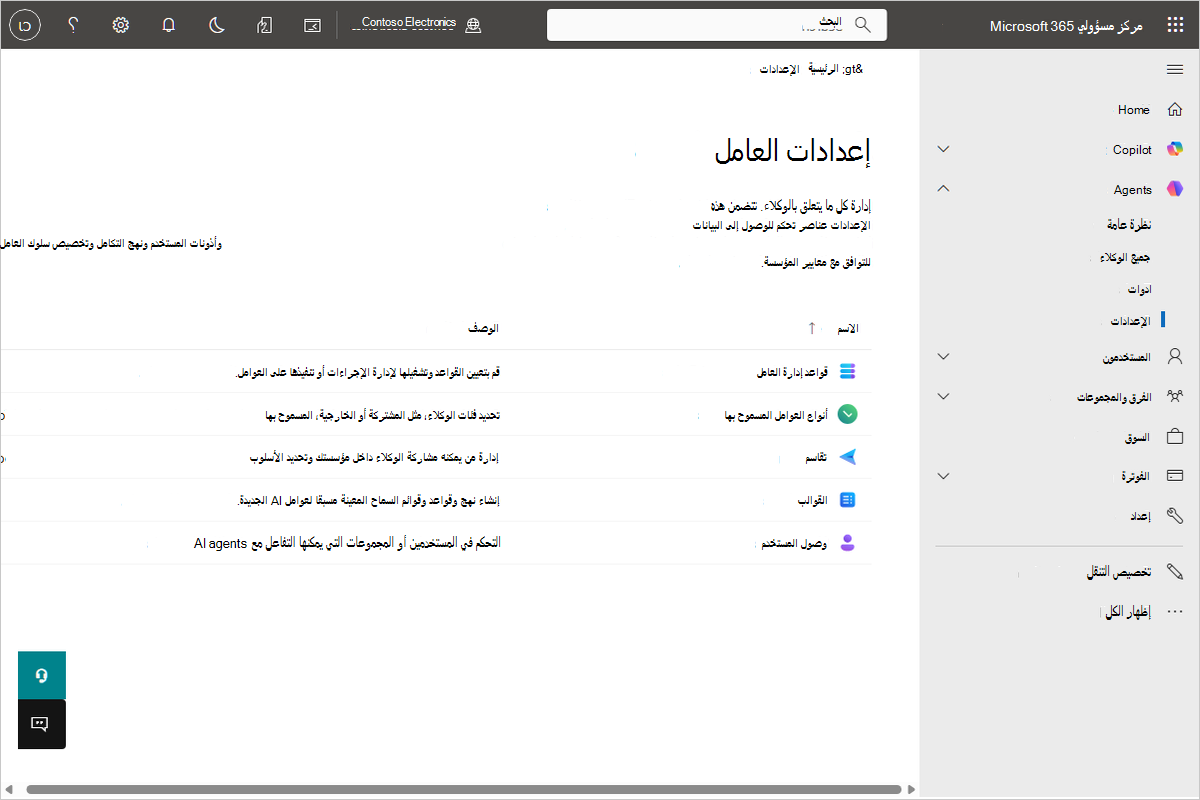The image size is (1200, 800).
Task: Open وصول المستخدم setting
Action: [795, 543]
